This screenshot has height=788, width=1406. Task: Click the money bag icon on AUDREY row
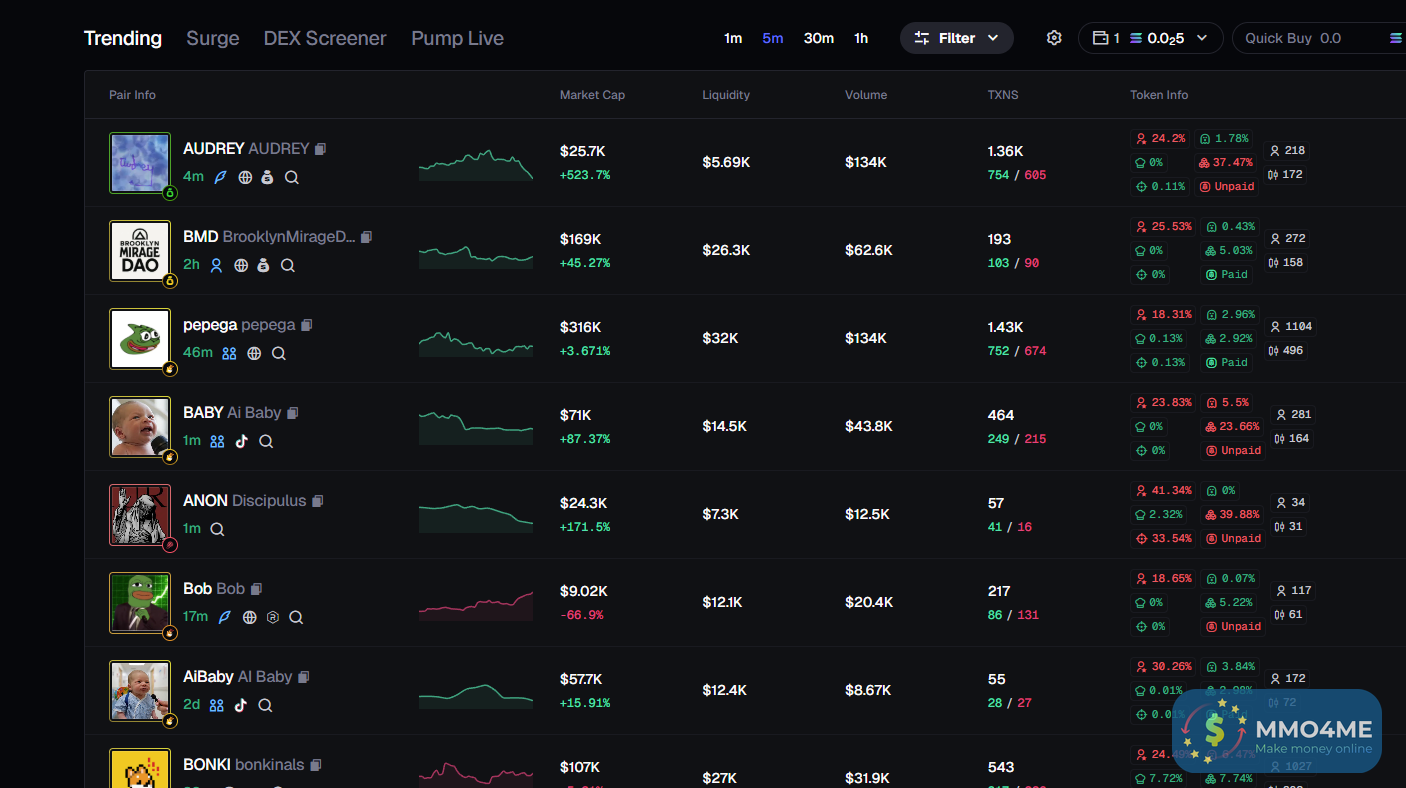click(267, 177)
